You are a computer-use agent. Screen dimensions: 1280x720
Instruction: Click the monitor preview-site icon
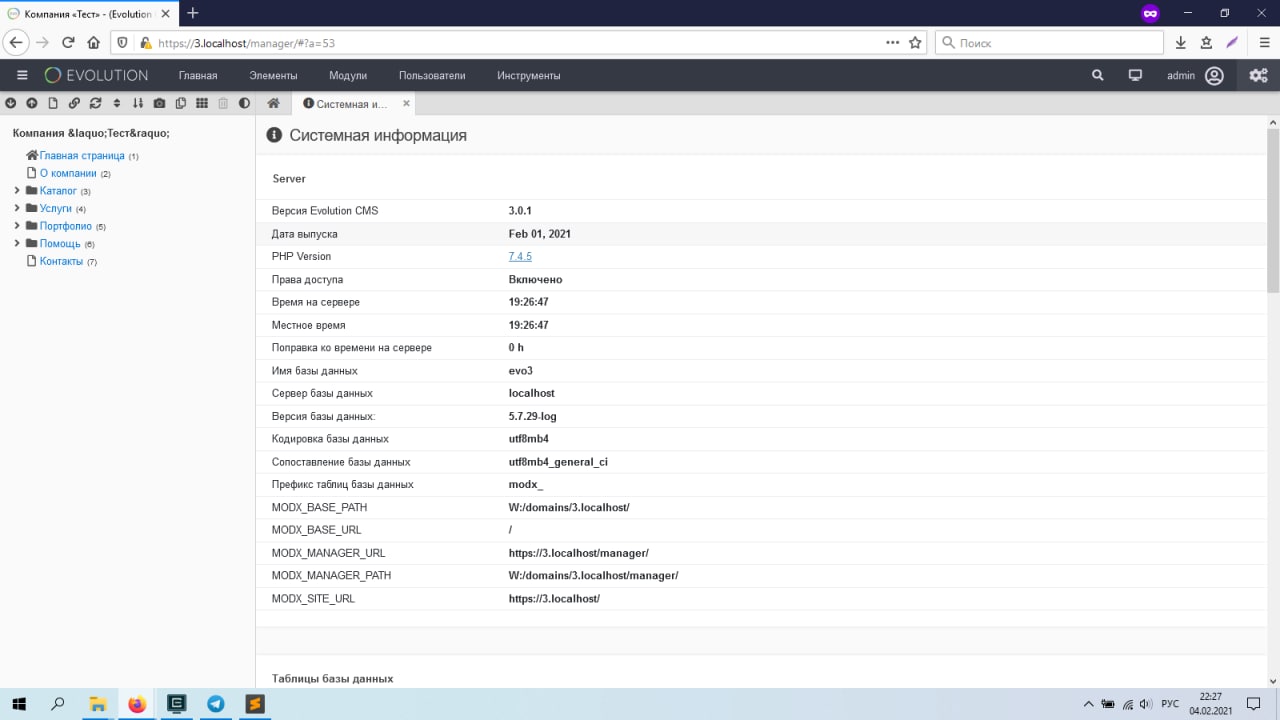[1135, 75]
